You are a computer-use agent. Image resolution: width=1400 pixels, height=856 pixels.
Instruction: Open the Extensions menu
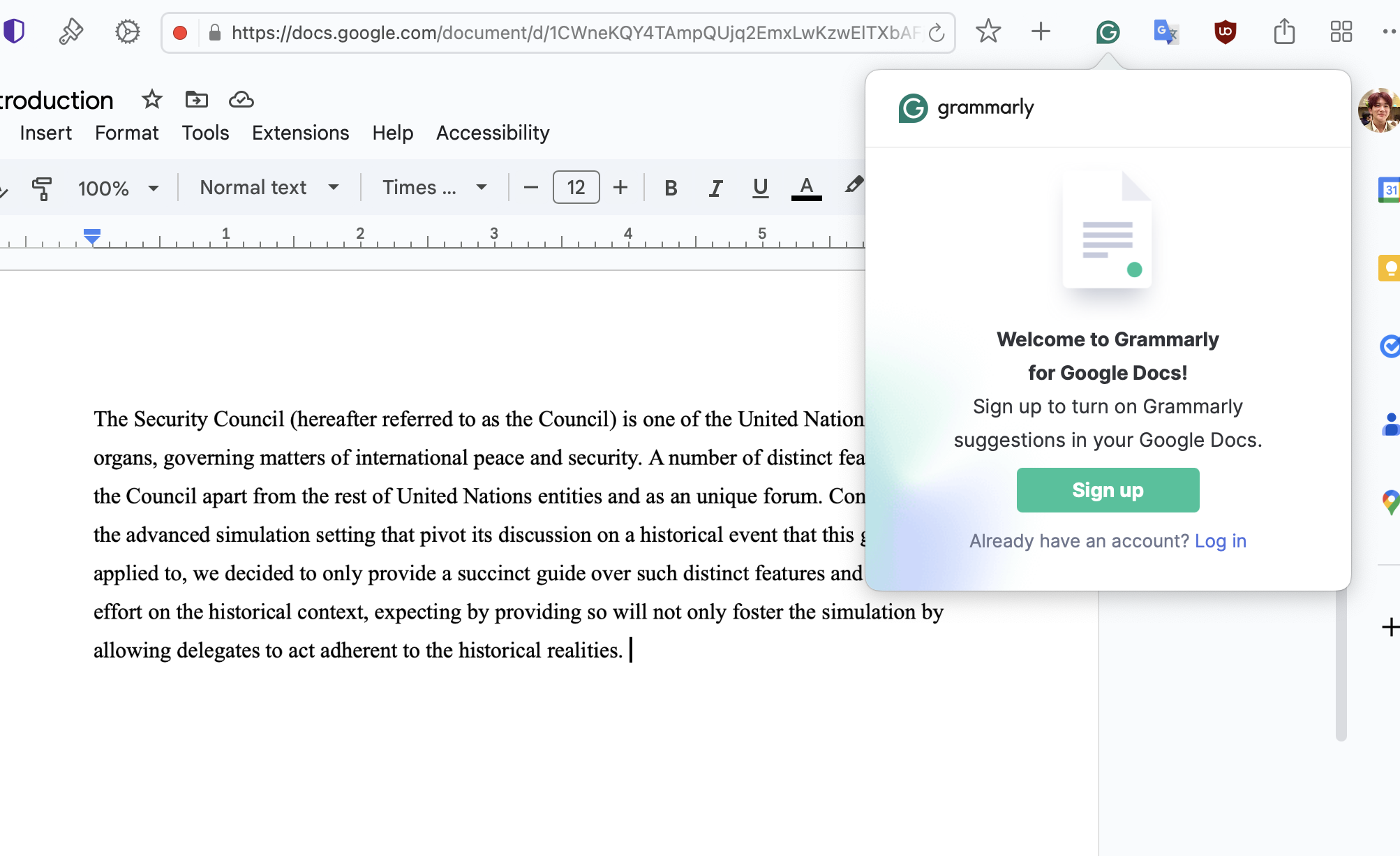300,133
